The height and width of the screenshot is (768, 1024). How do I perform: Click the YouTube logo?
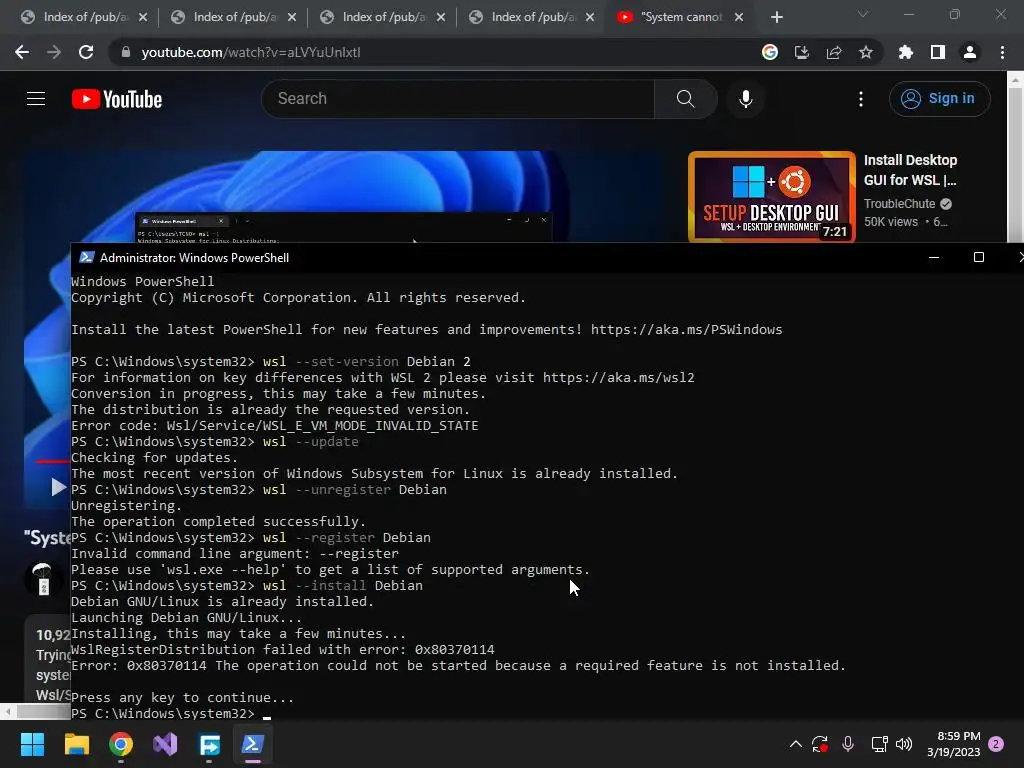click(x=117, y=99)
